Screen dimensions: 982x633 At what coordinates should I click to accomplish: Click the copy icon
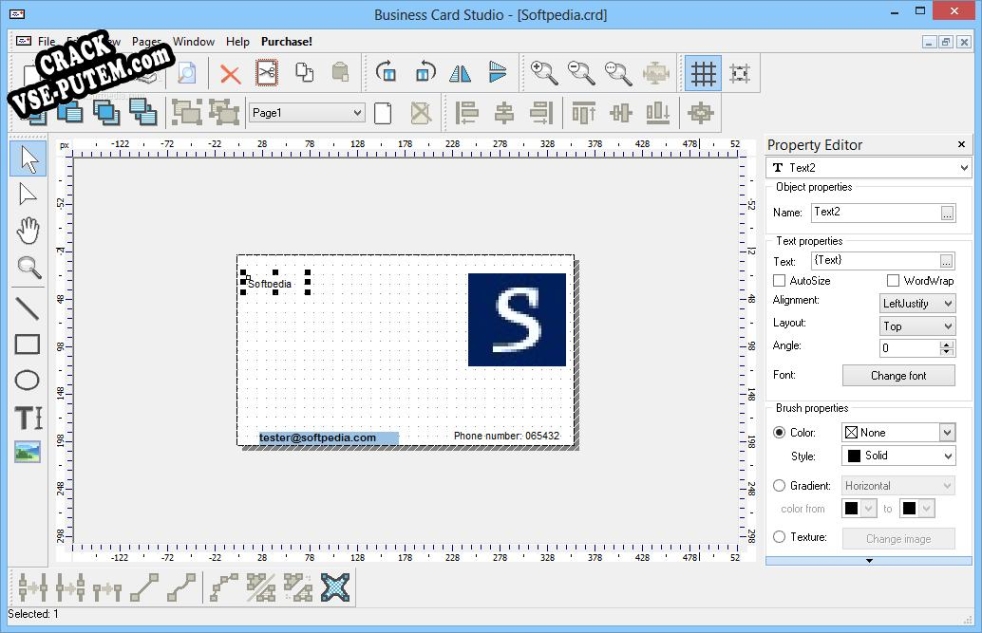coord(304,73)
